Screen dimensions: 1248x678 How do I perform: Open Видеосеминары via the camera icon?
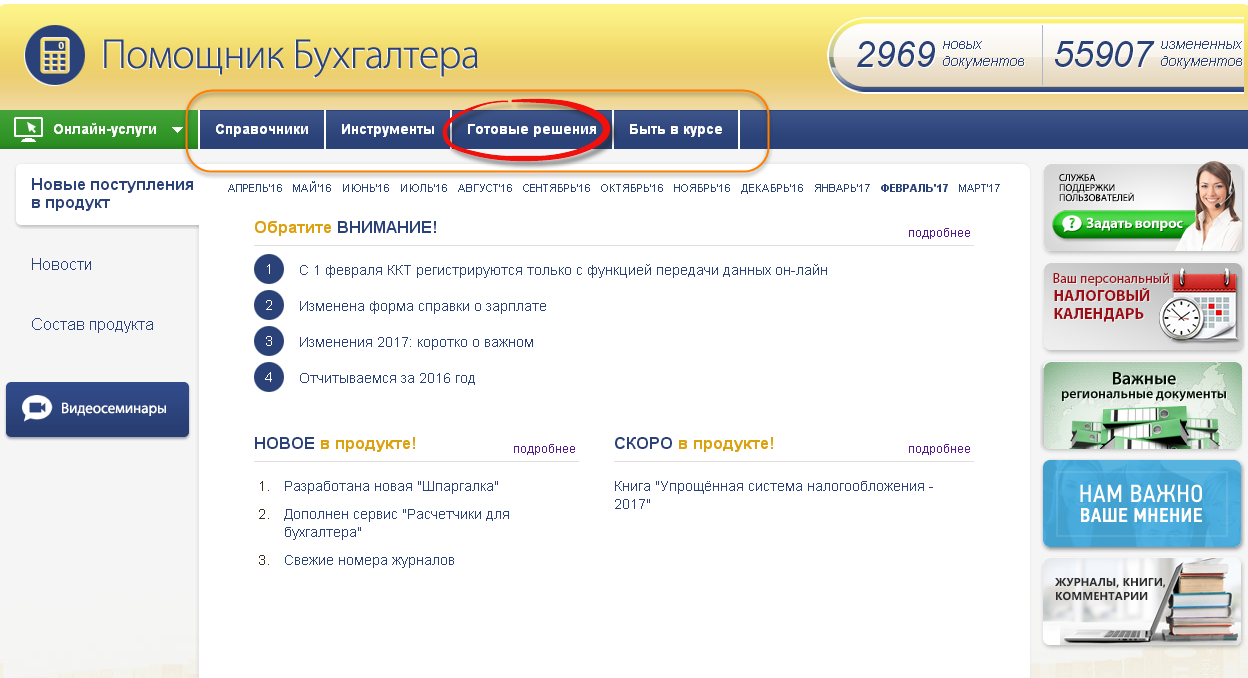pos(37,409)
